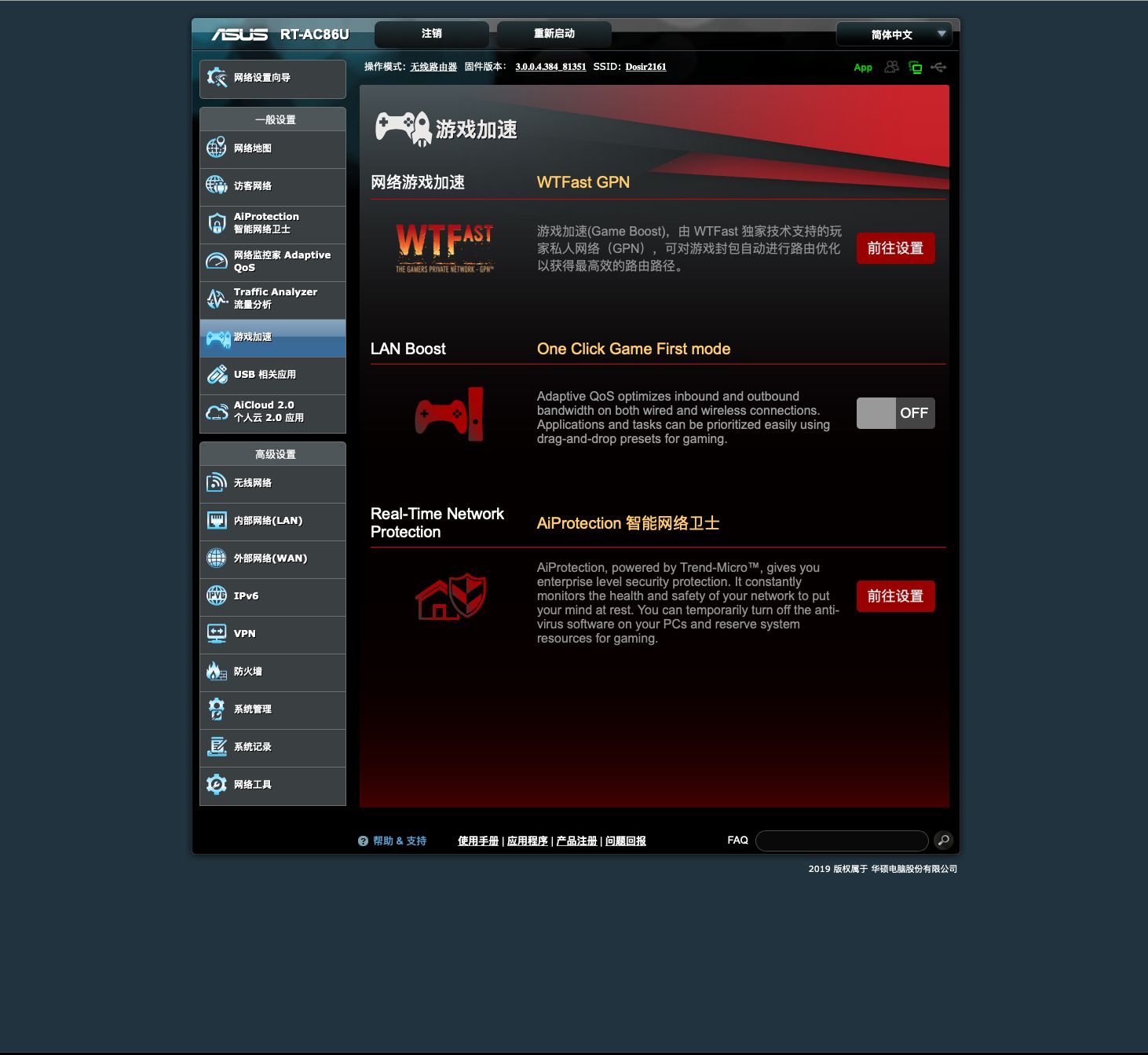Click the USB status icon in header

point(938,68)
